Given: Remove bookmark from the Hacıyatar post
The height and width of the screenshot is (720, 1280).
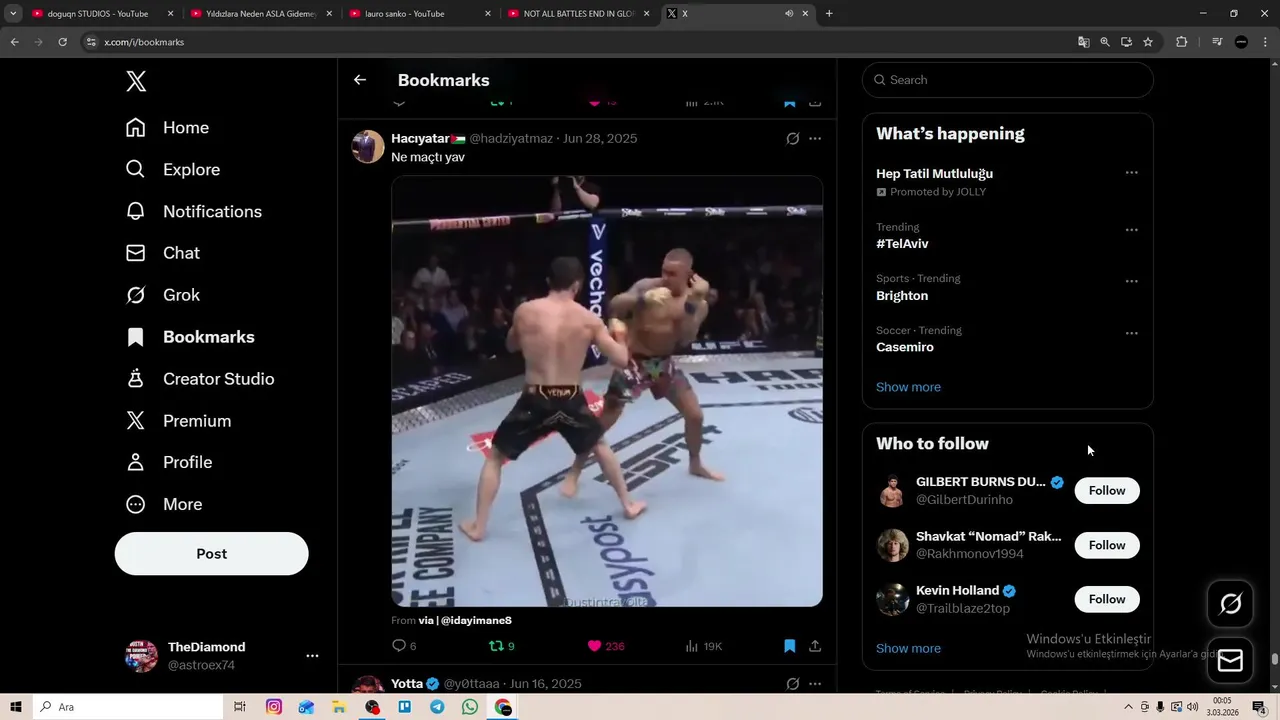Looking at the screenshot, I should pyautogui.click(x=789, y=646).
